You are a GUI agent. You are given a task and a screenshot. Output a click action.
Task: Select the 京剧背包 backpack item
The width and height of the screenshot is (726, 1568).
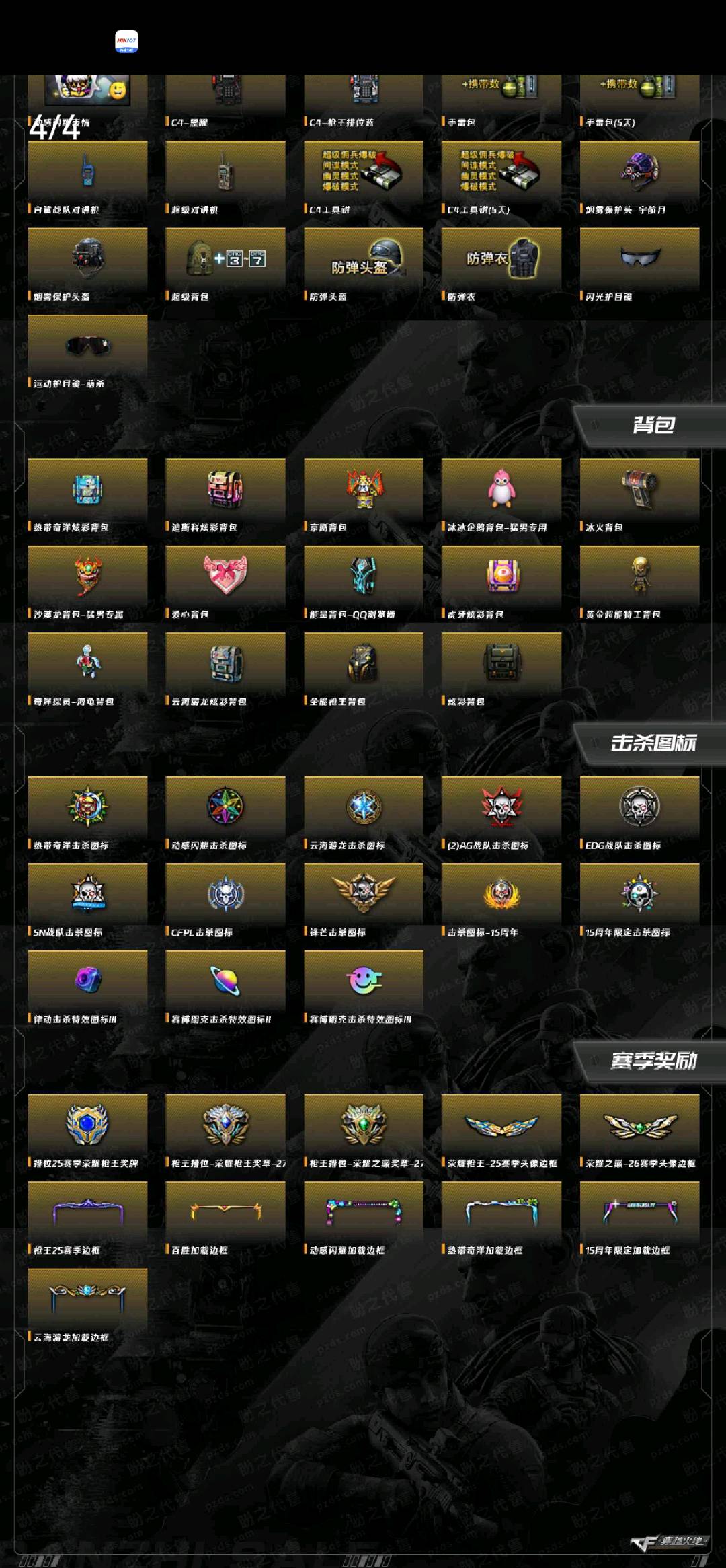364,496
